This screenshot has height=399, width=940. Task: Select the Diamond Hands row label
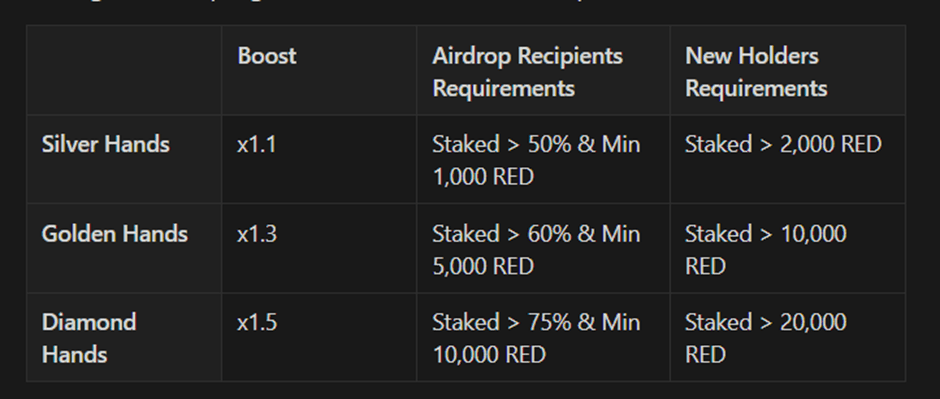tap(89, 338)
